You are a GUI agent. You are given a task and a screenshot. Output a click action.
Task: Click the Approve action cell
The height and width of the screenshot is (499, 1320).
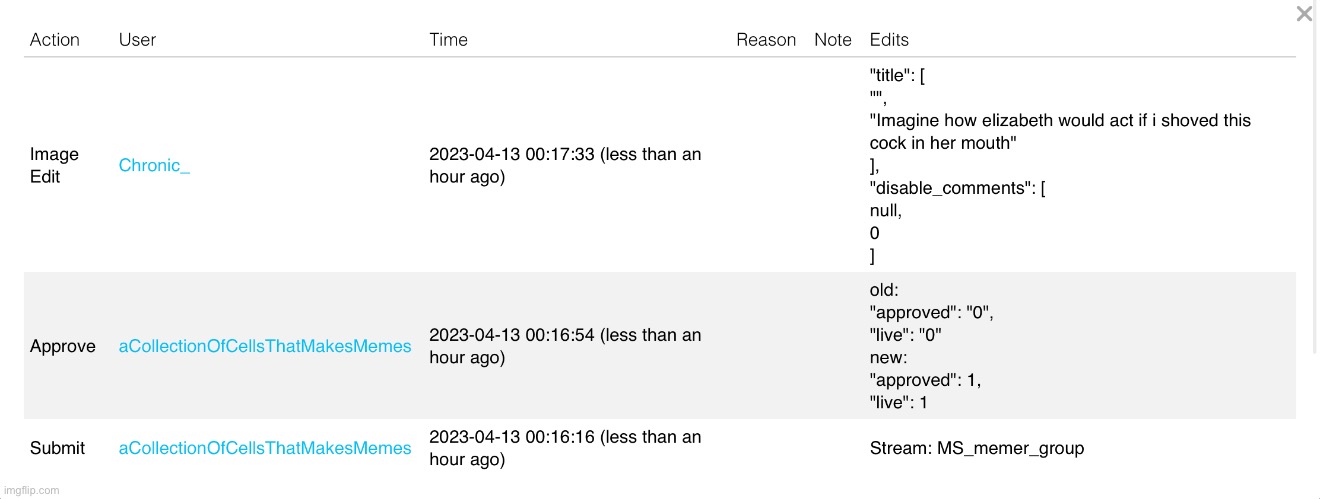pos(63,346)
